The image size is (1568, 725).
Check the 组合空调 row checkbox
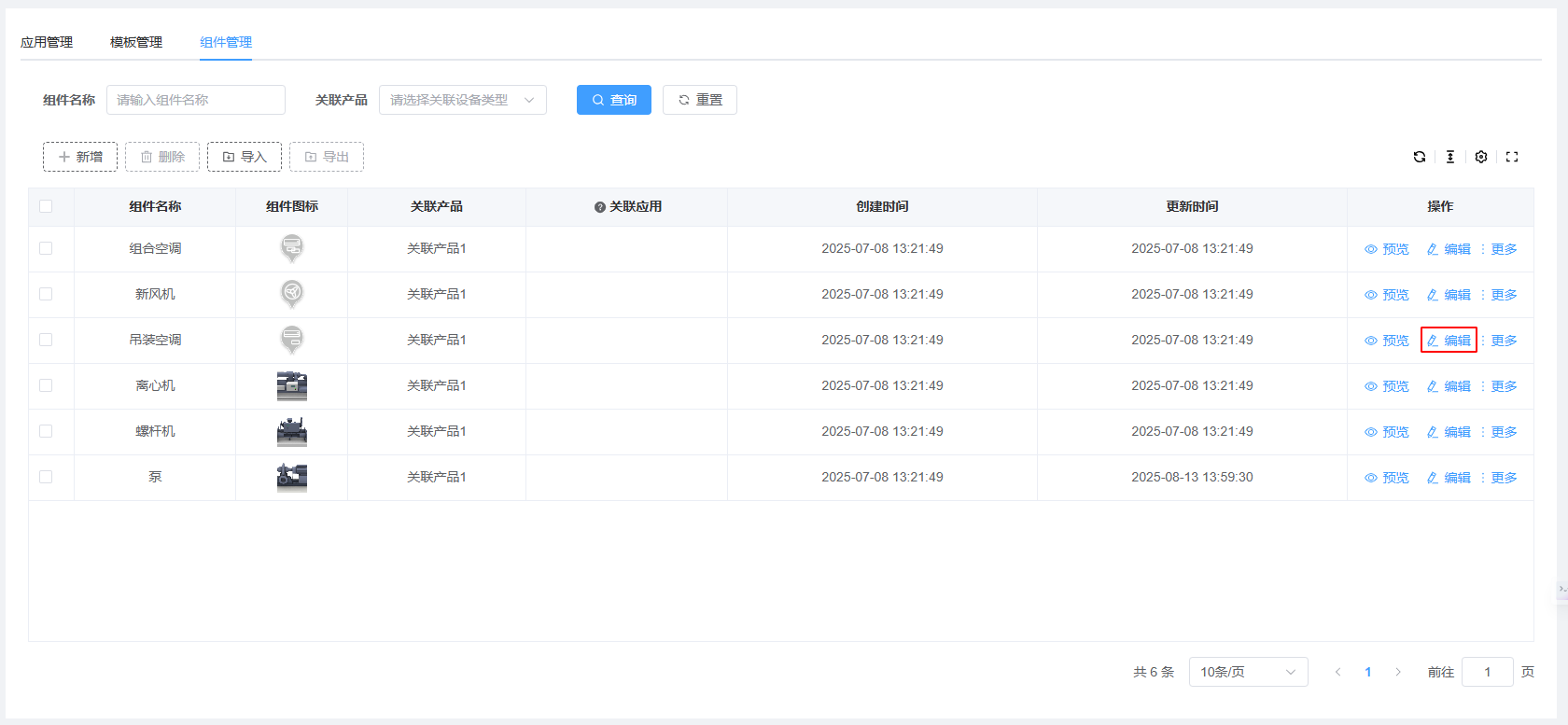(x=46, y=248)
